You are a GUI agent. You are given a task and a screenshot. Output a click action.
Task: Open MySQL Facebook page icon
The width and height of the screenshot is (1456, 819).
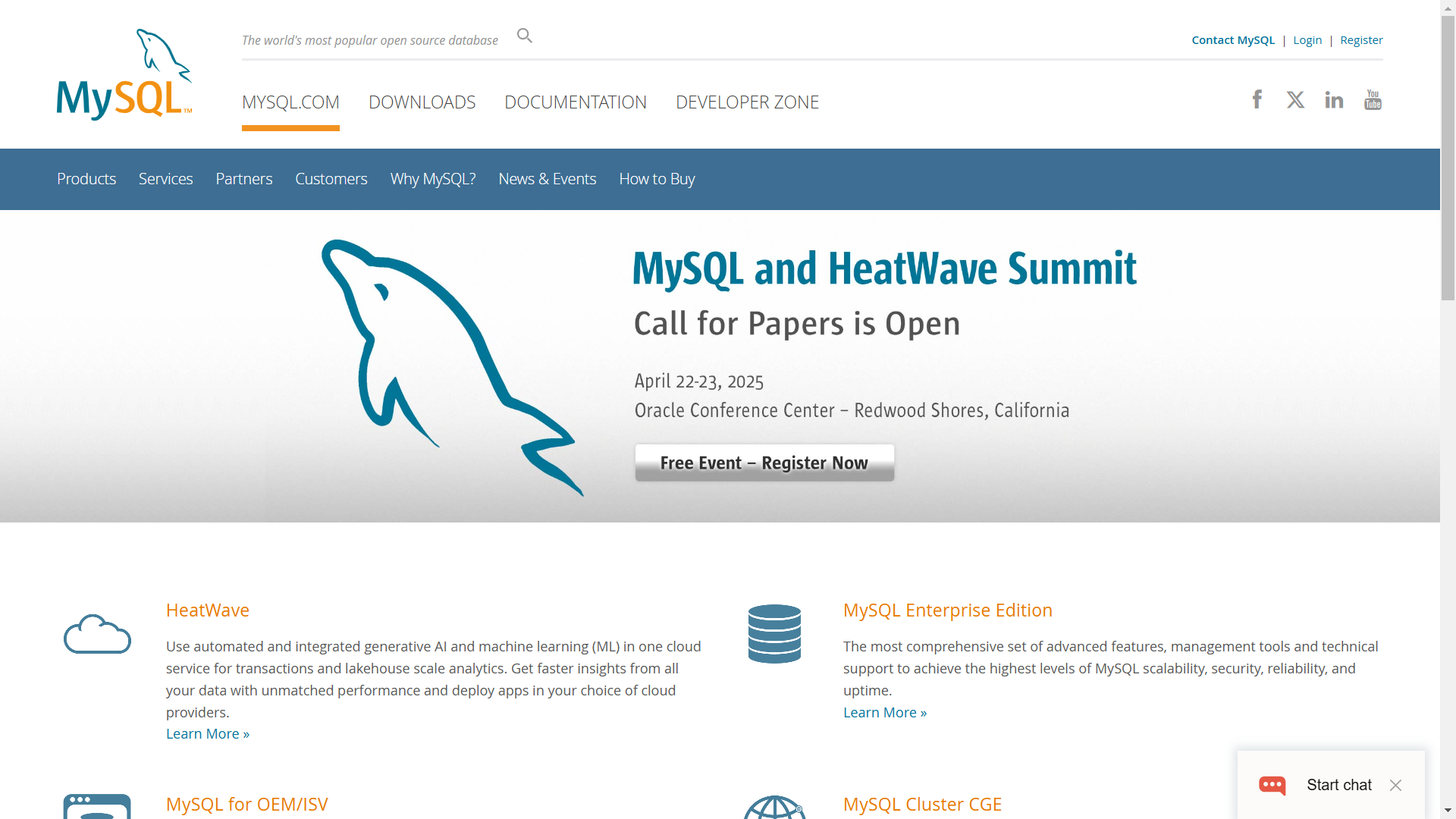click(1257, 99)
